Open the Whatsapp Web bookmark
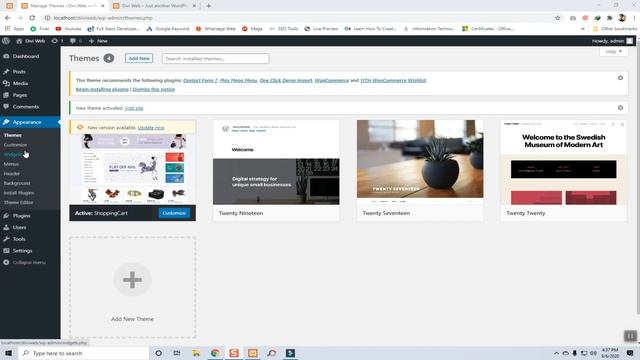 [x=216, y=29]
